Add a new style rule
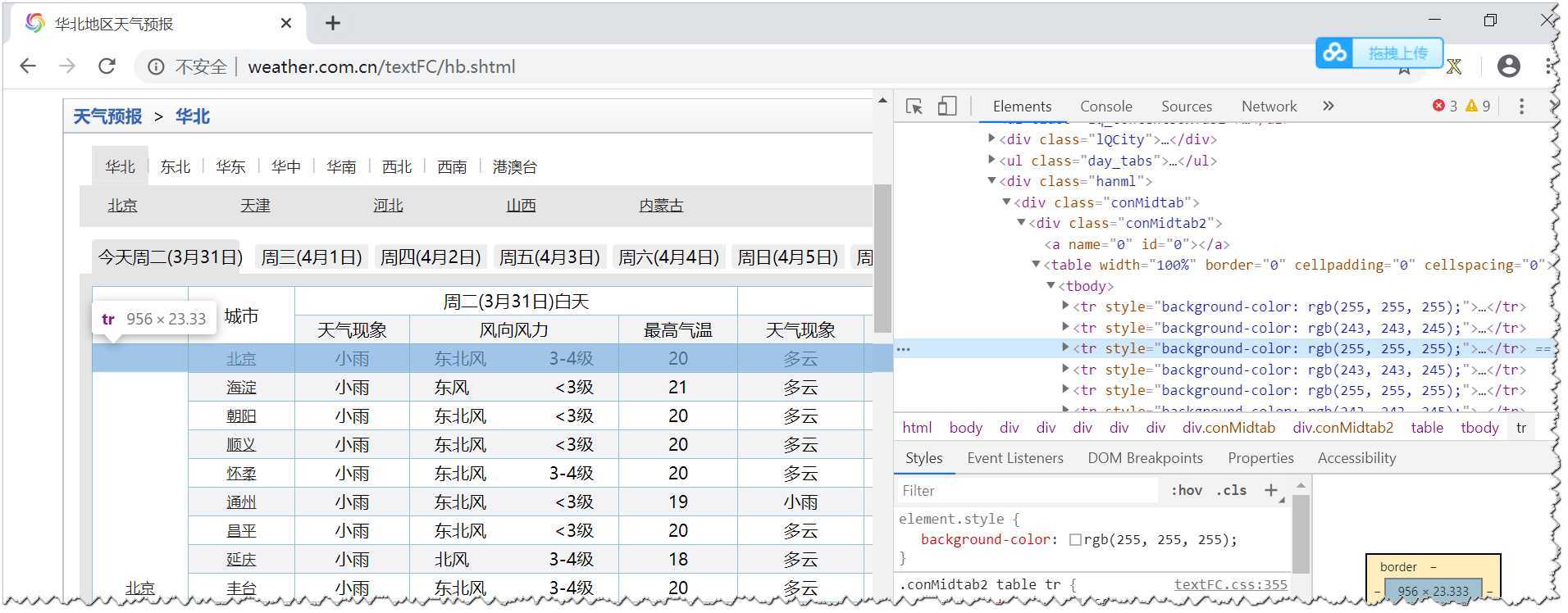This screenshot has height=613, width=1568. click(x=1270, y=490)
